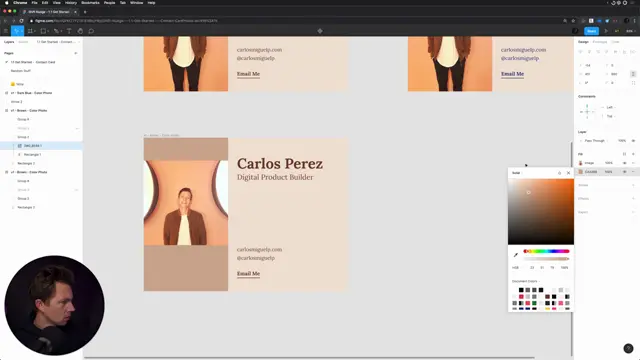640x360 pixels.
Task: Click the frame icon of 'v1 - Dark Blue' layer
Action: click(x=6, y=93)
